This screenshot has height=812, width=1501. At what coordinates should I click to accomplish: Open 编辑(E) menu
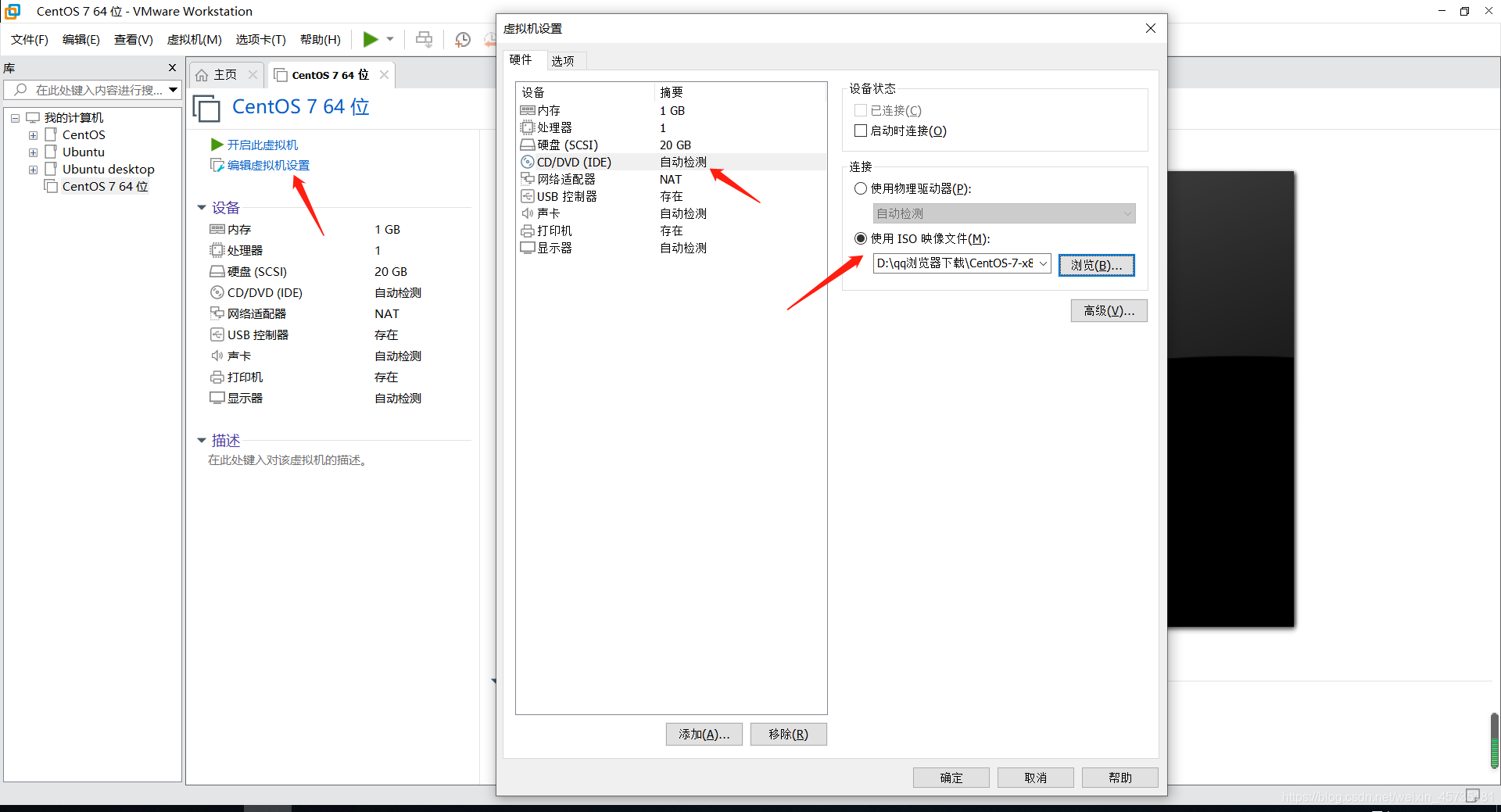tap(81, 40)
